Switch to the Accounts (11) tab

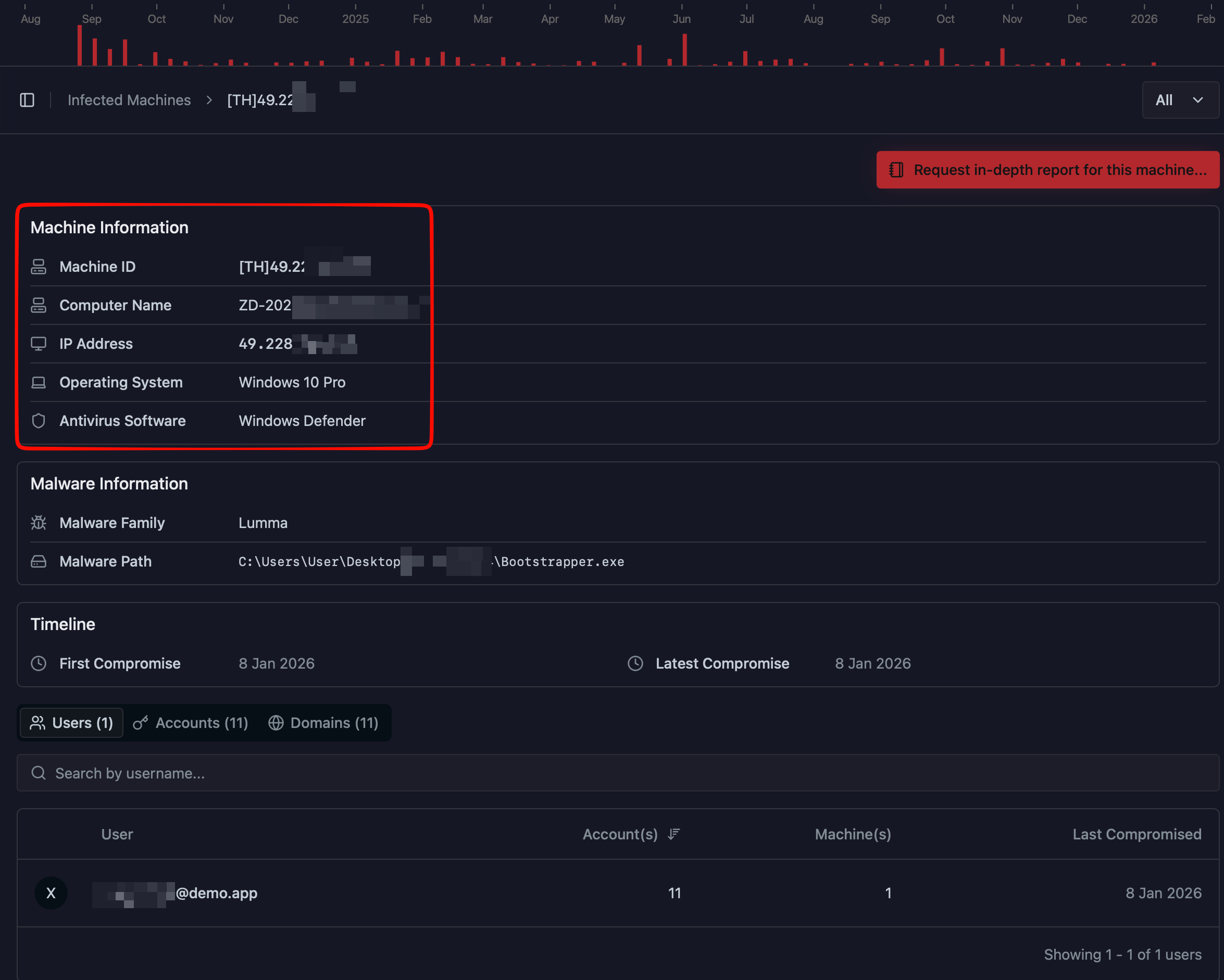(191, 723)
